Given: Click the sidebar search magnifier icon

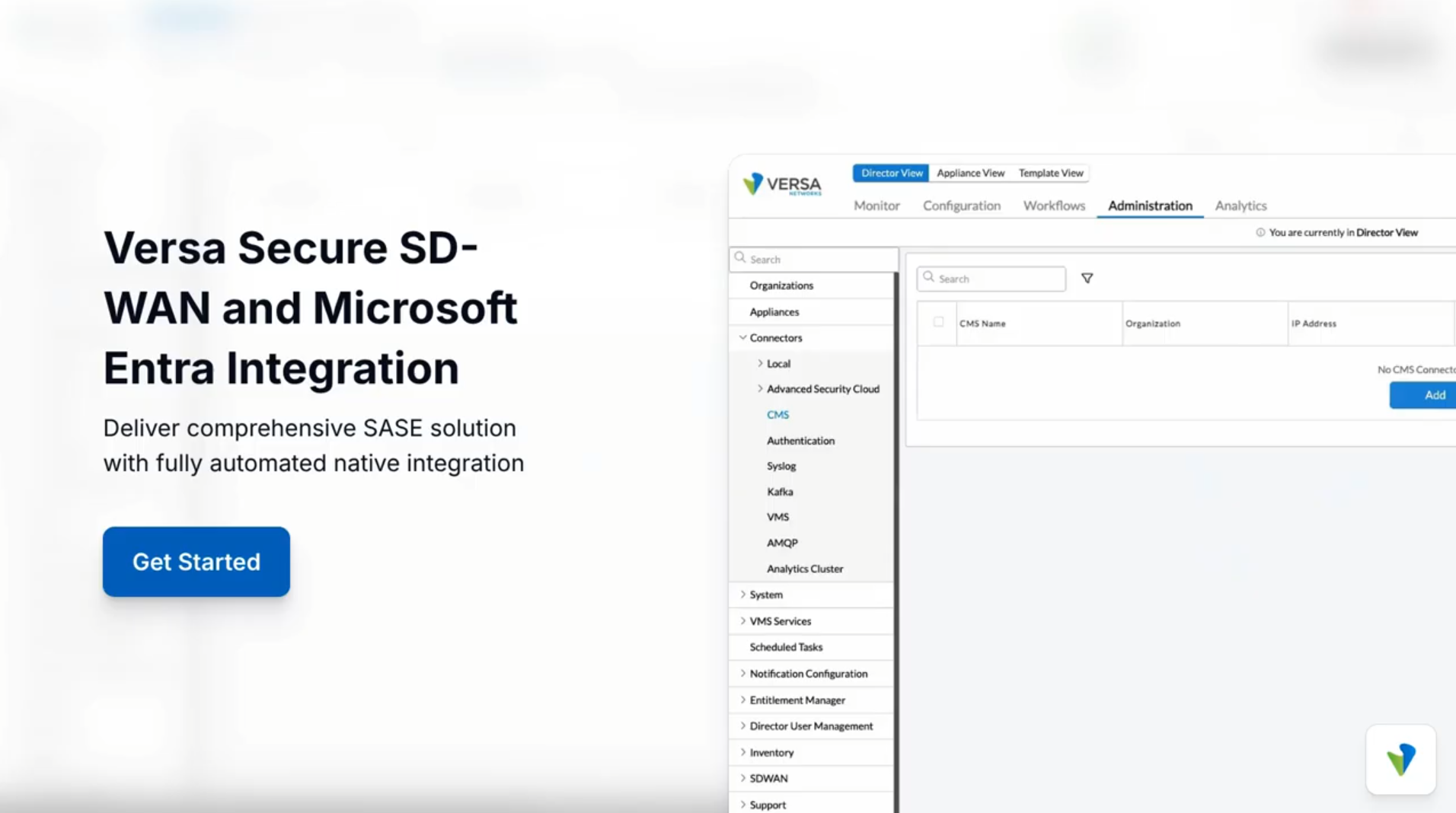Looking at the screenshot, I should pos(740,258).
